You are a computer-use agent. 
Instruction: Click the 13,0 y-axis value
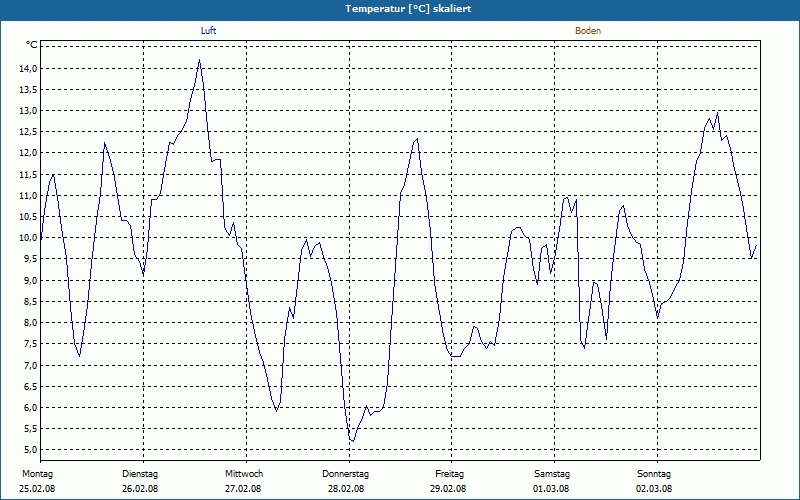pyautogui.click(x=29, y=111)
